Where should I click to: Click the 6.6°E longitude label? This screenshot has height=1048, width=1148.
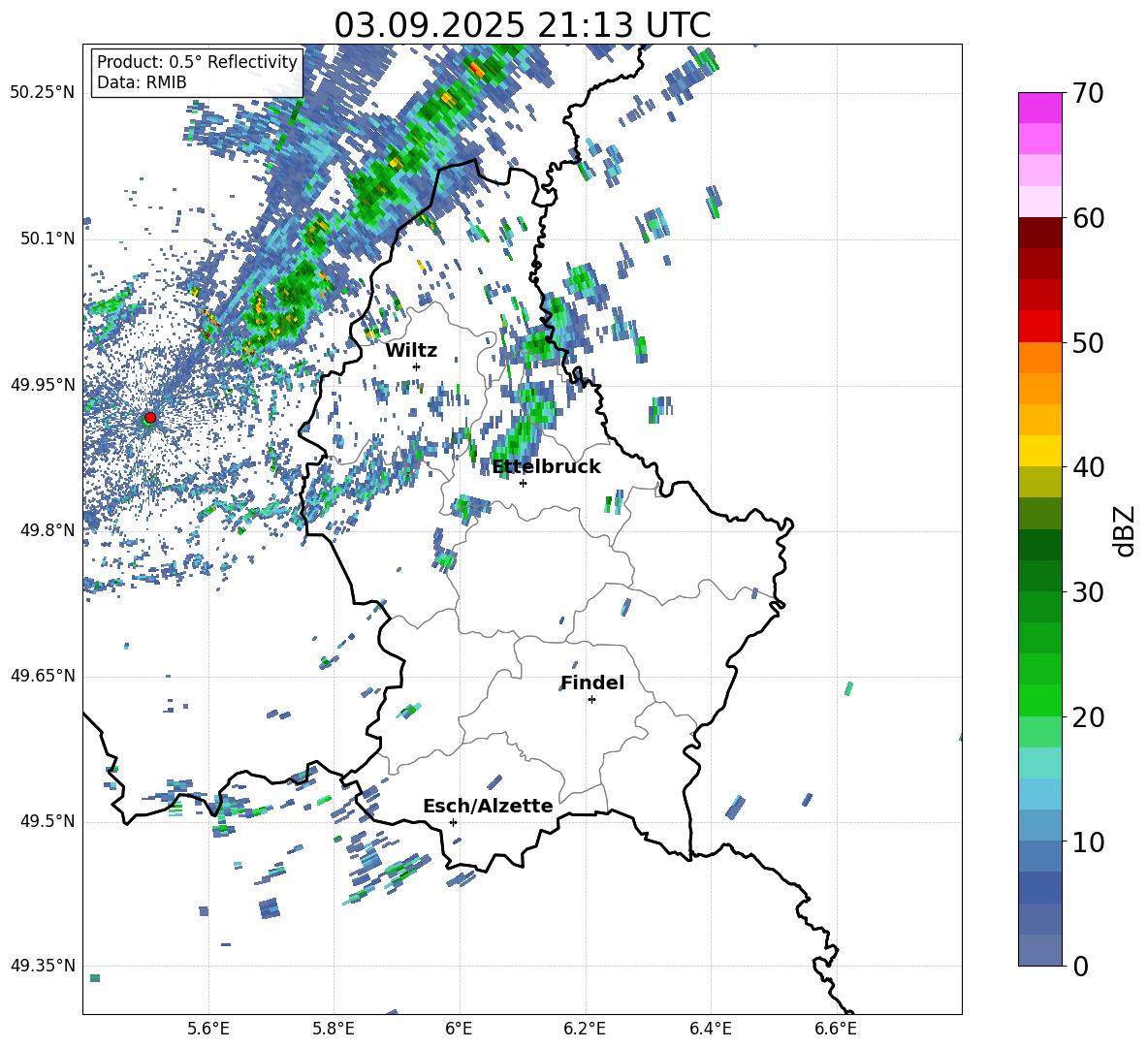(x=836, y=1029)
